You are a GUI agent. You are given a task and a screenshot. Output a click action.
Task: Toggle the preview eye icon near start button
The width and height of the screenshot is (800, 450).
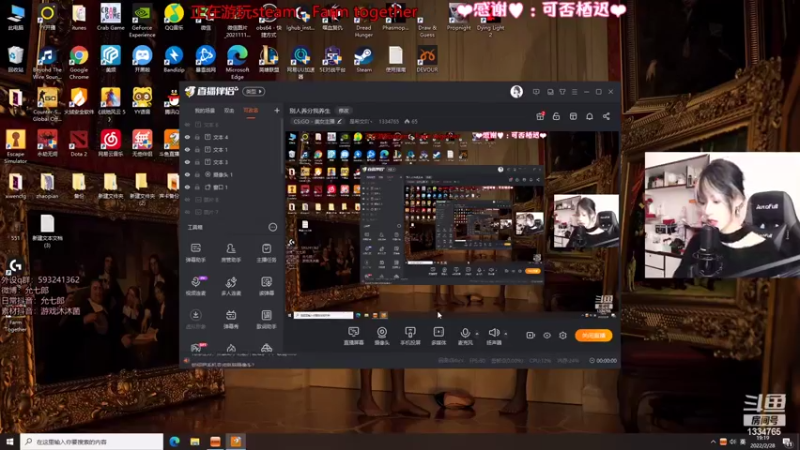point(547,335)
